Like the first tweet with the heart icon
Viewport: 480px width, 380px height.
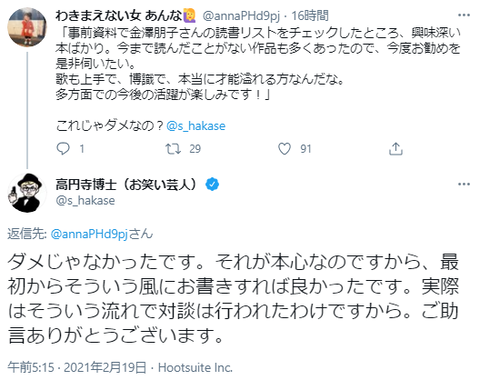click(x=284, y=149)
